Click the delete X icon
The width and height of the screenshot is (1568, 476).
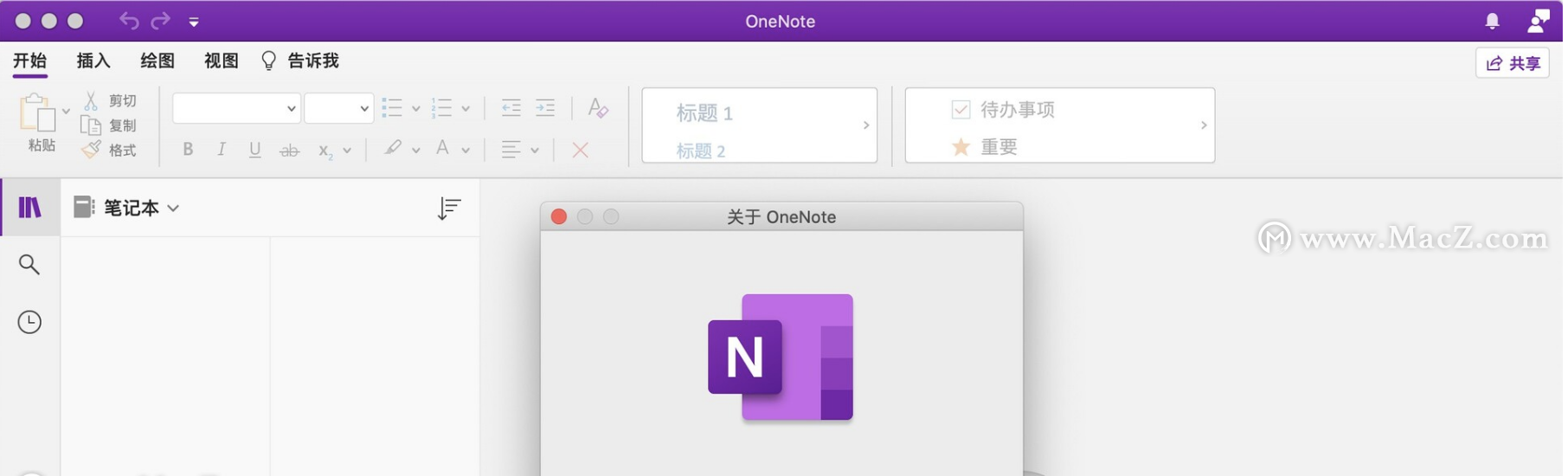point(581,150)
